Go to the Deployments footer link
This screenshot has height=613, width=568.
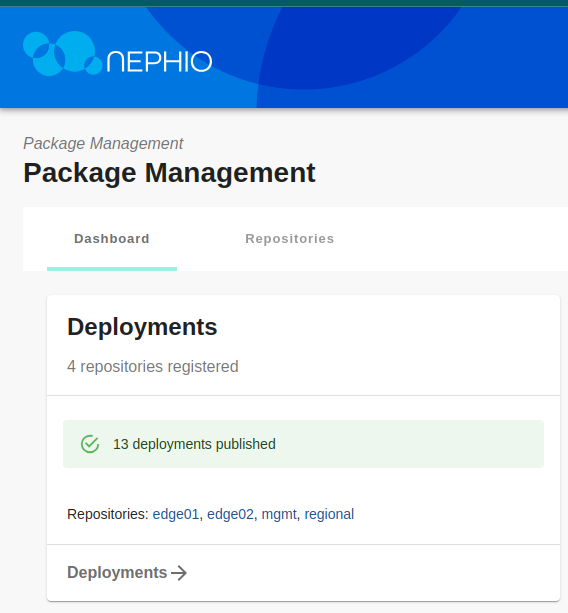[117, 573]
